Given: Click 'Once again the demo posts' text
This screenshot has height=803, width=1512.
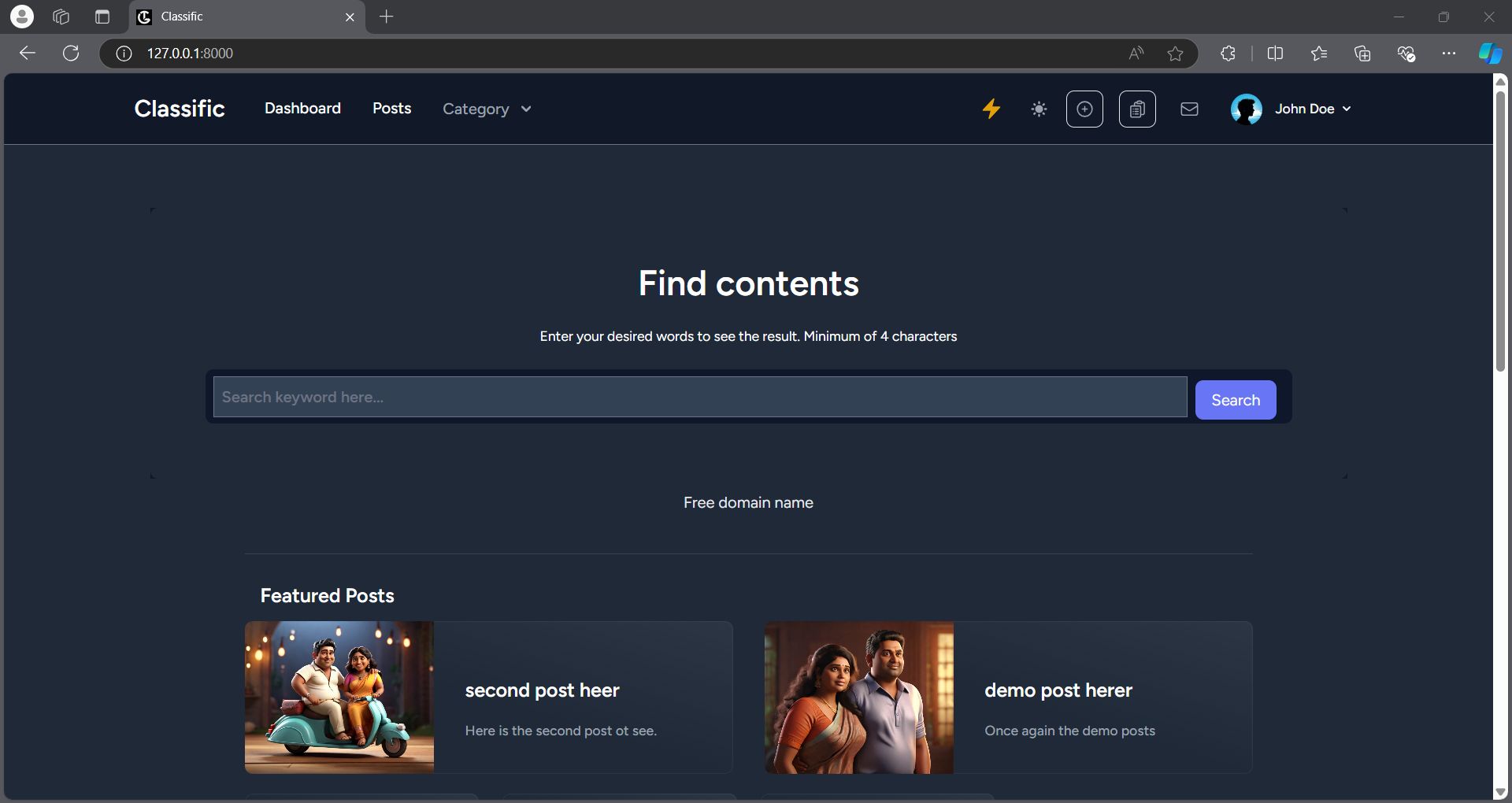Looking at the screenshot, I should [1069, 731].
